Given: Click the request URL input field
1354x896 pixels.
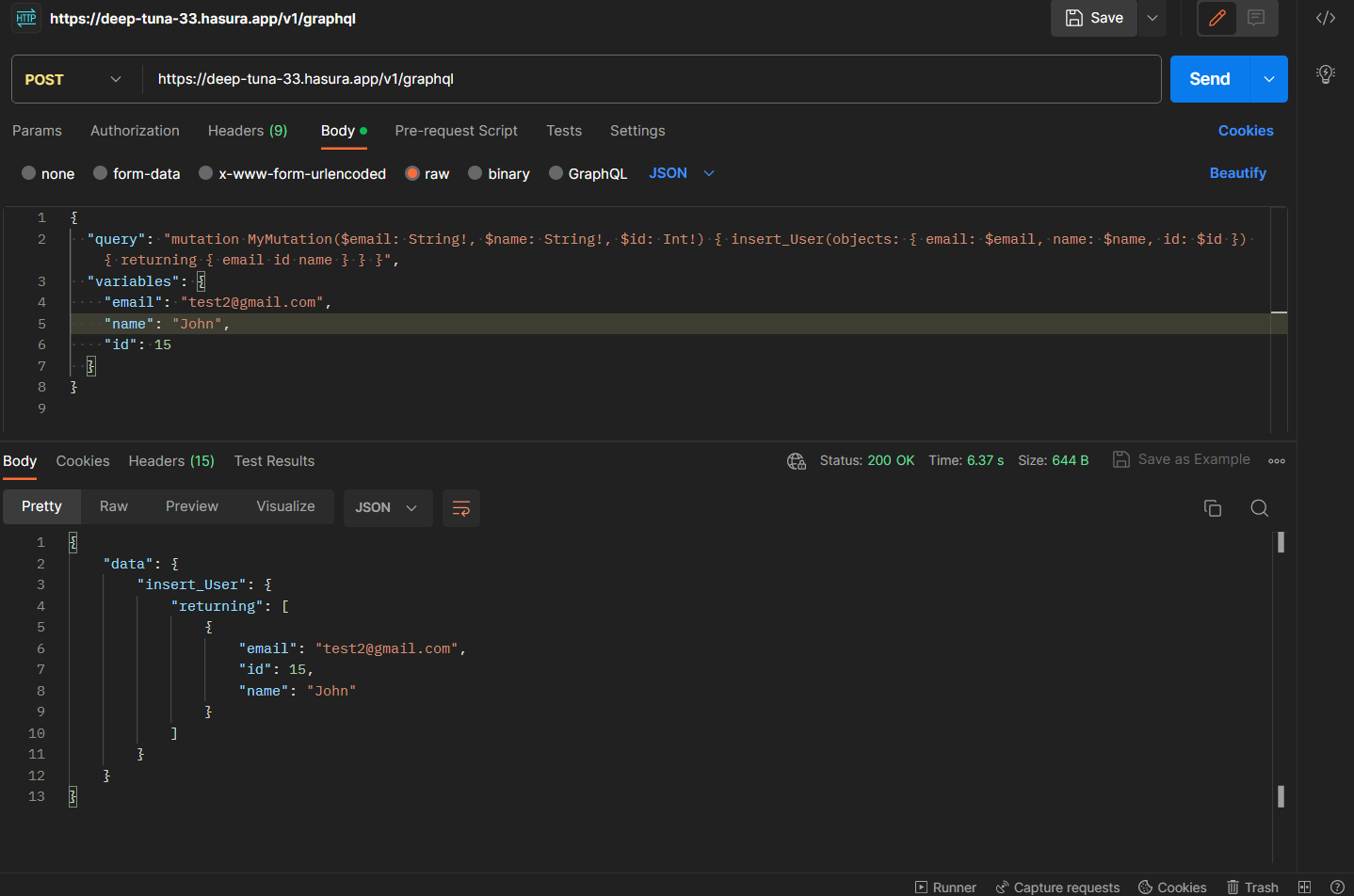Looking at the screenshot, I should (652, 79).
